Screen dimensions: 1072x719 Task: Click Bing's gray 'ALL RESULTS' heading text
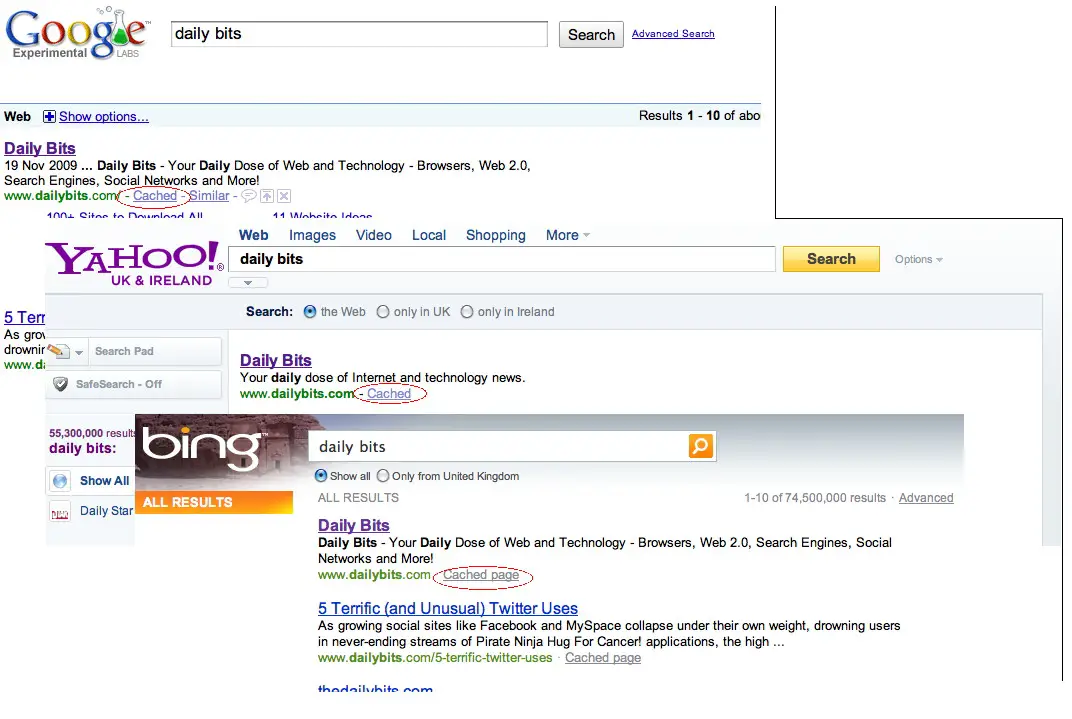358,498
